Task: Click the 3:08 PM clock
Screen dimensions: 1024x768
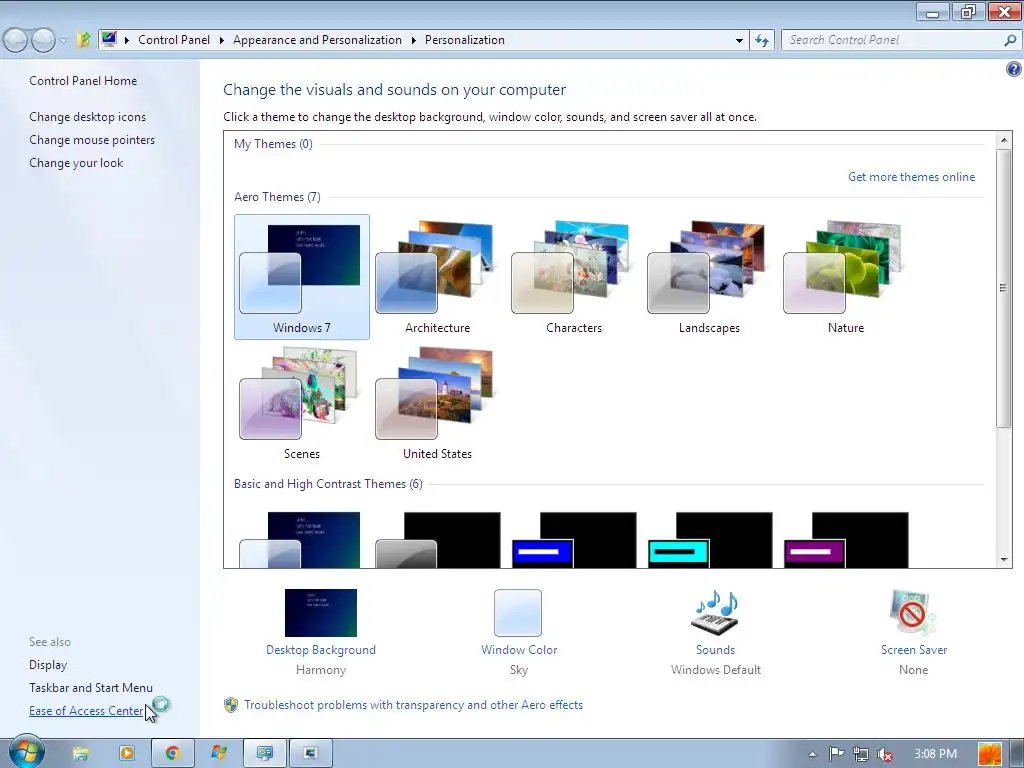Action: pyautogui.click(x=935, y=754)
